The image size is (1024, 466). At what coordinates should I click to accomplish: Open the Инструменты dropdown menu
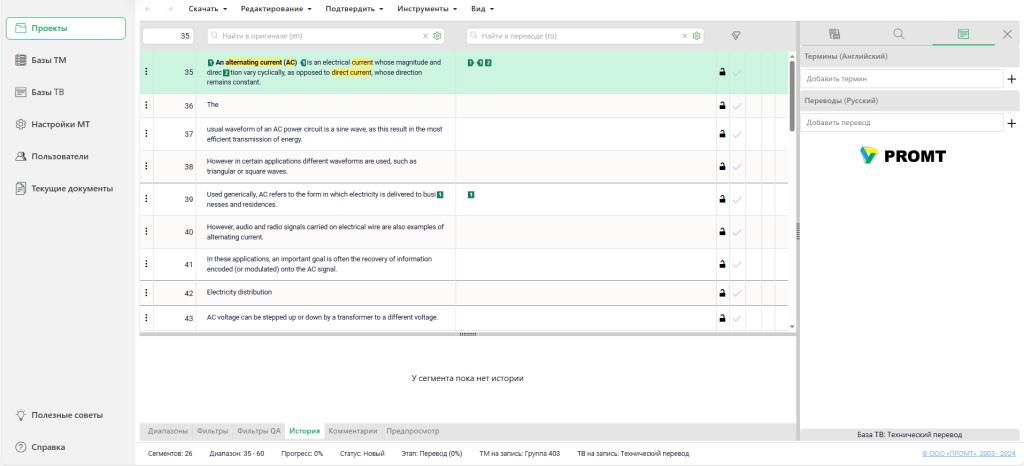pos(427,8)
